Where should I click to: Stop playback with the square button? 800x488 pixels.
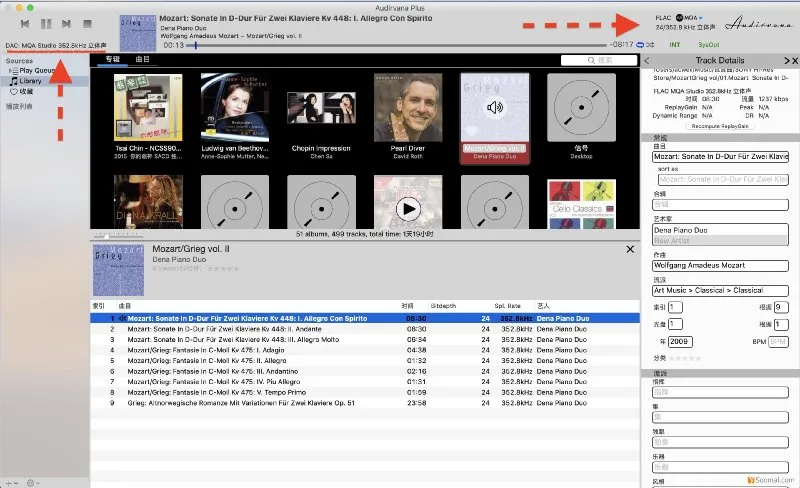point(87,23)
